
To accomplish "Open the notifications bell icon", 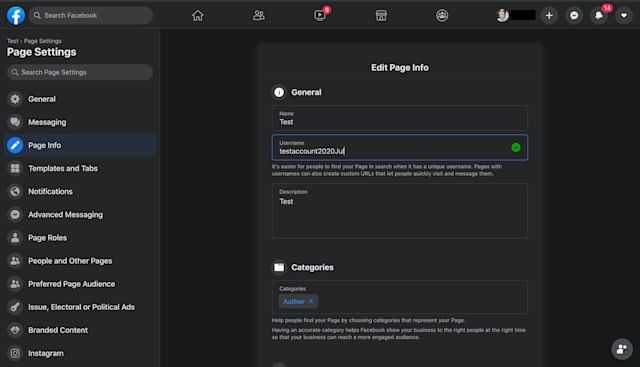I will (599, 16).
